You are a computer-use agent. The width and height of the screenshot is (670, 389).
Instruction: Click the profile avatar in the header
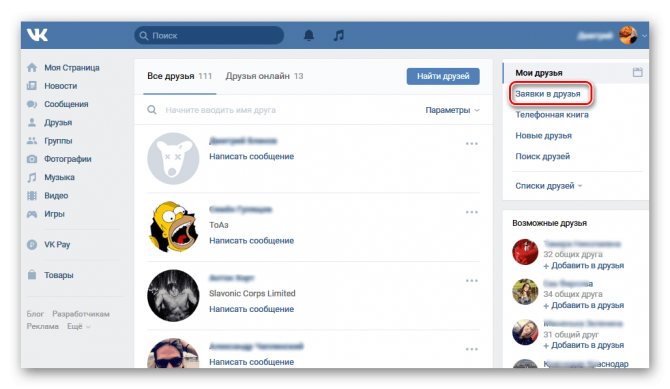click(628, 35)
